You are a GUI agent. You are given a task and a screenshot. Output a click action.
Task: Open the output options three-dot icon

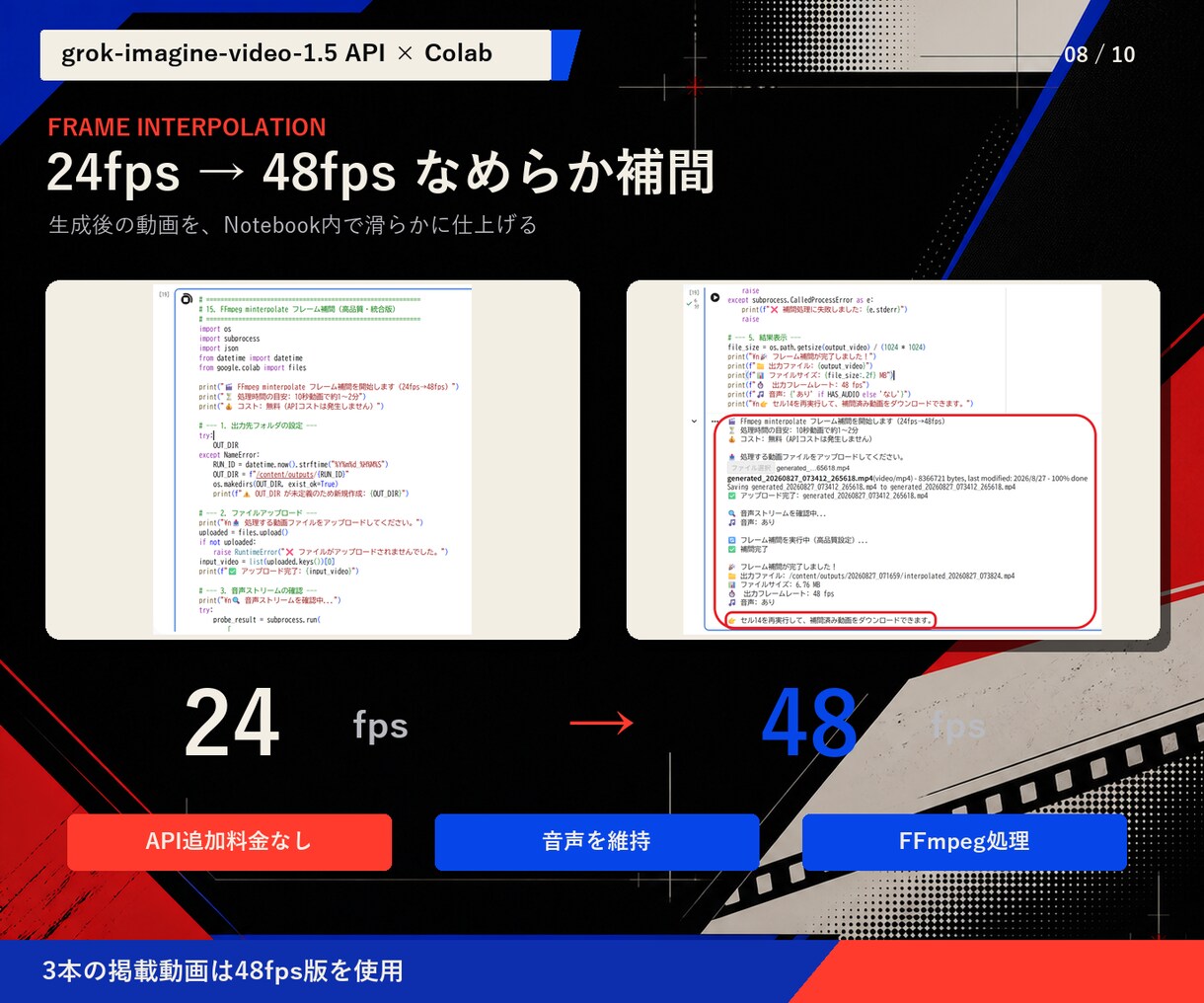tap(714, 422)
